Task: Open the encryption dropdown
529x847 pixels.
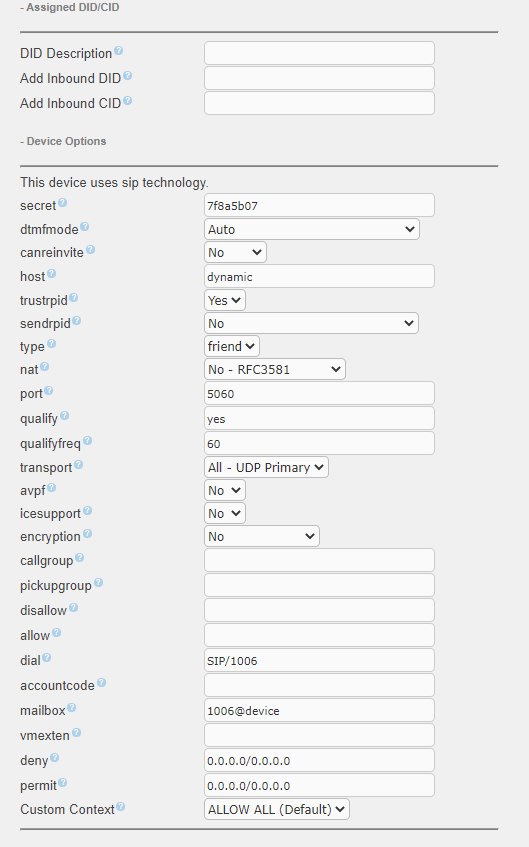Action: tap(262, 536)
